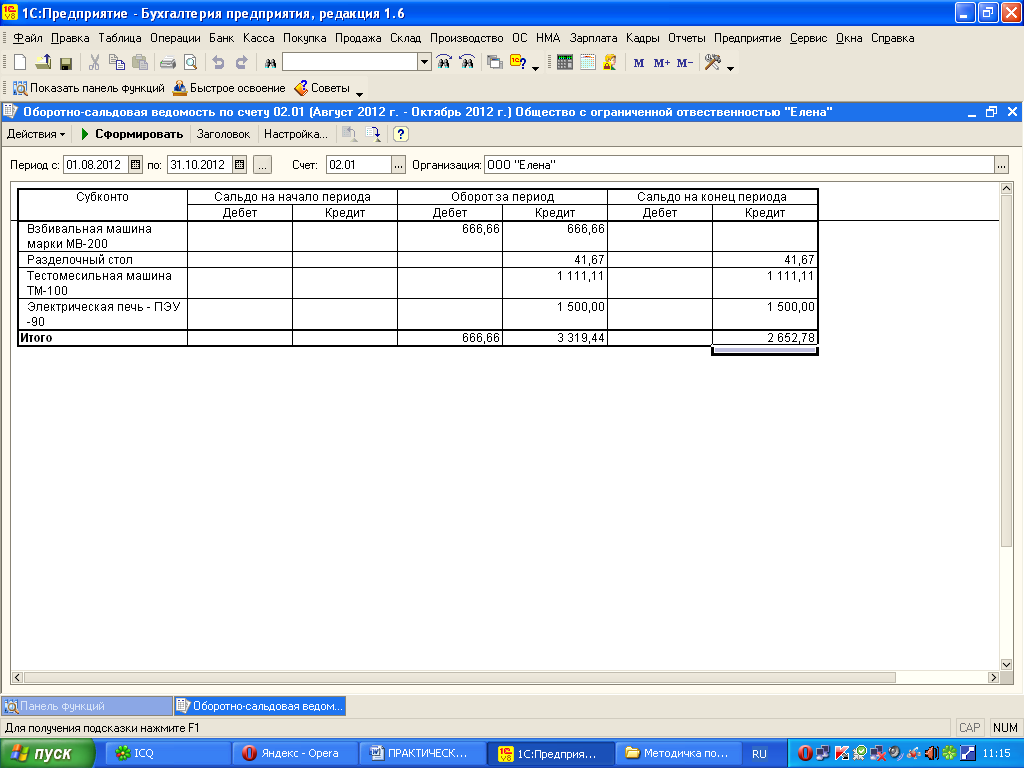Click the vertical scrollbar down arrow
Image resolution: width=1024 pixels, height=768 pixels.
1006,664
